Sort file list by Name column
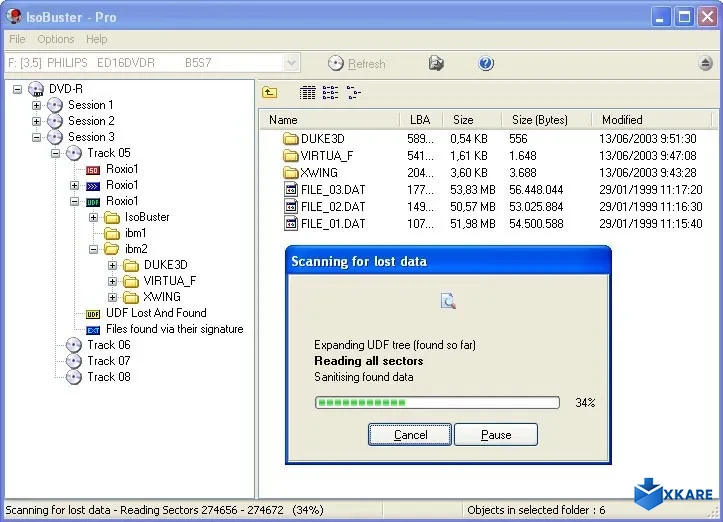The width and height of the screenshot is (723, 522). click(330, 120)
